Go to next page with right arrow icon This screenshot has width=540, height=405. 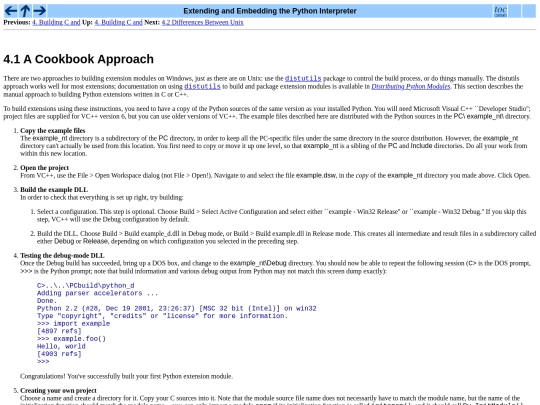point(40,11)
